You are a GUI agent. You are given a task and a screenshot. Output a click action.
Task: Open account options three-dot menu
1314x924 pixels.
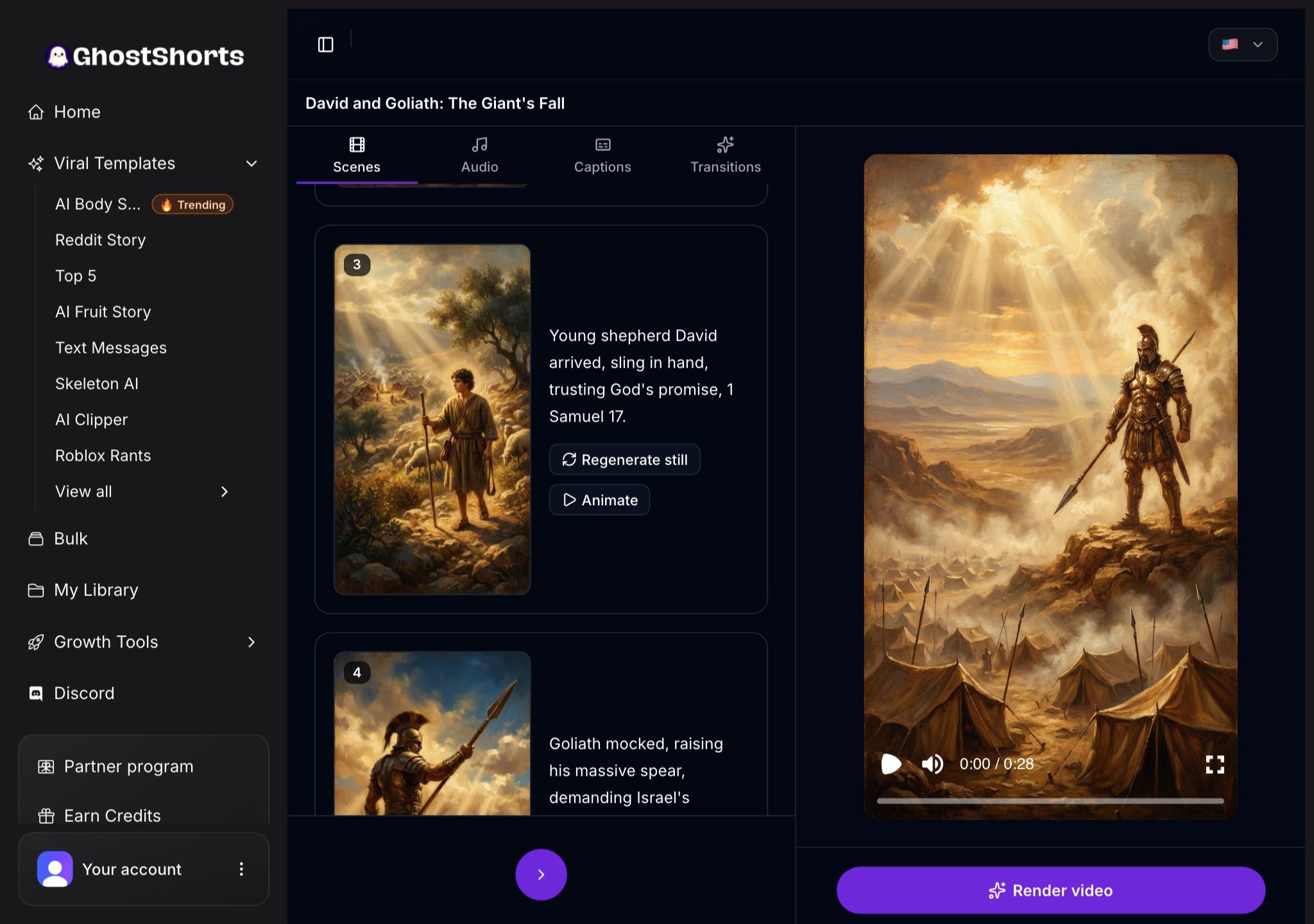pyautogui.click(x=241, y=869)
